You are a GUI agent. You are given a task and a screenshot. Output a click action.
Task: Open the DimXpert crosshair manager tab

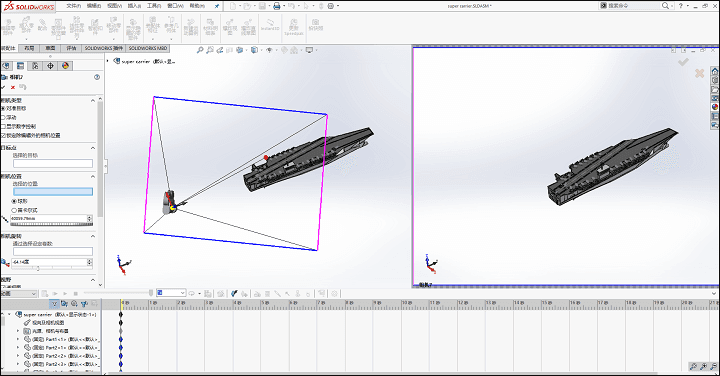pyautogui.click(x=50, y=66)
